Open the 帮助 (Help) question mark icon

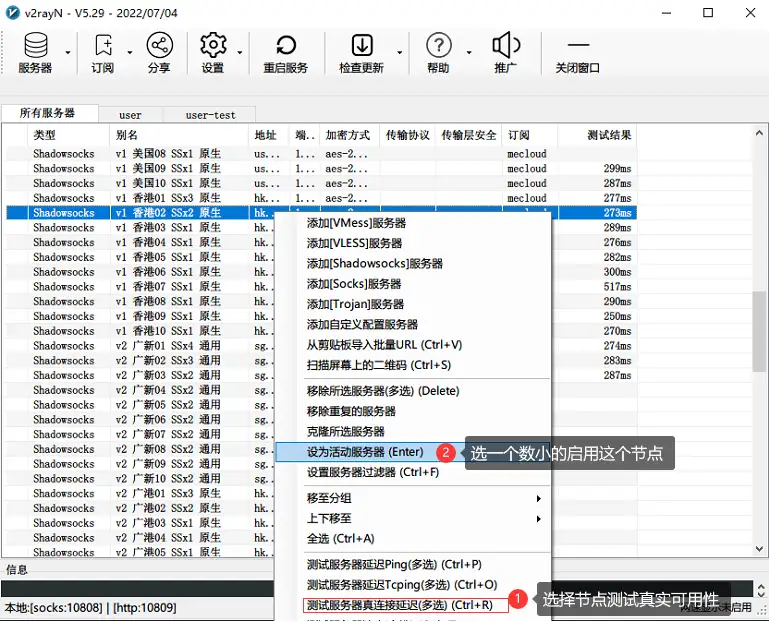pyautogui.click(x=438, y=52)
